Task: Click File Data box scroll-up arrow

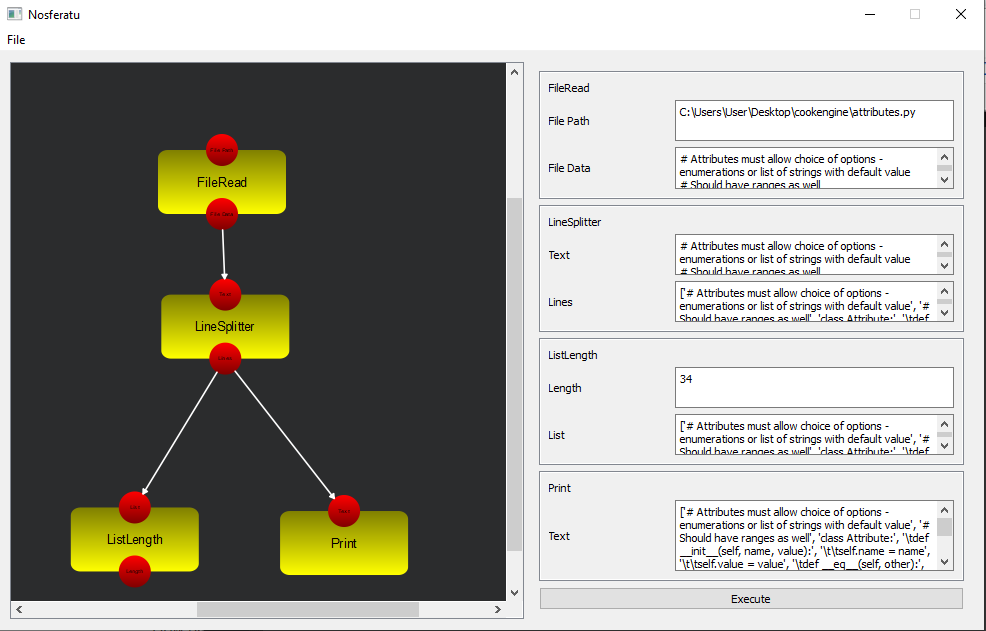Action: 944,157
